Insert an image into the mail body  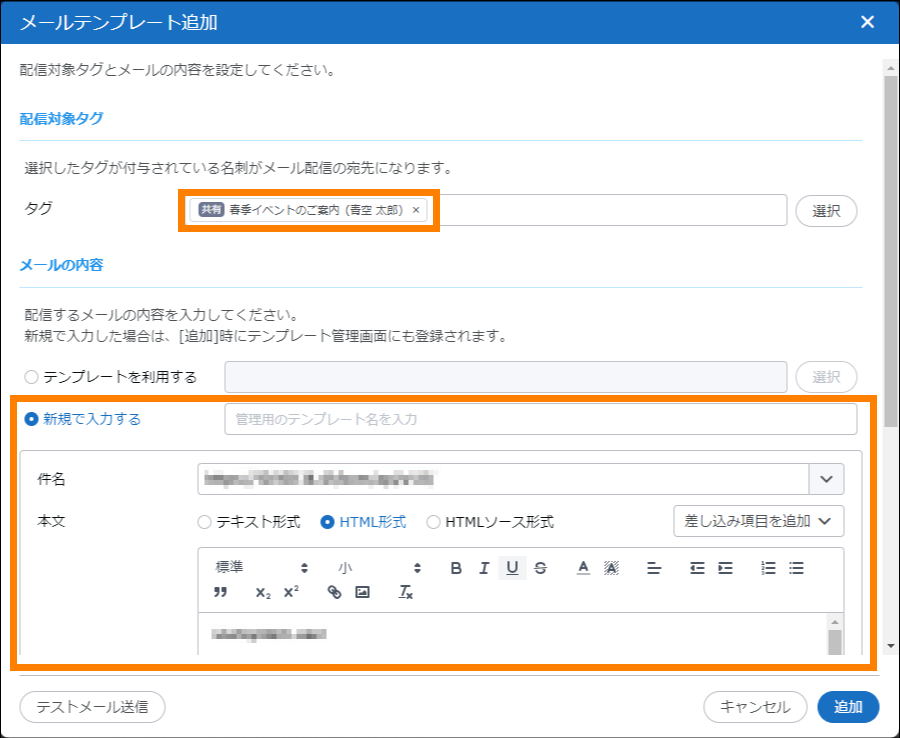tap(363, 592)
